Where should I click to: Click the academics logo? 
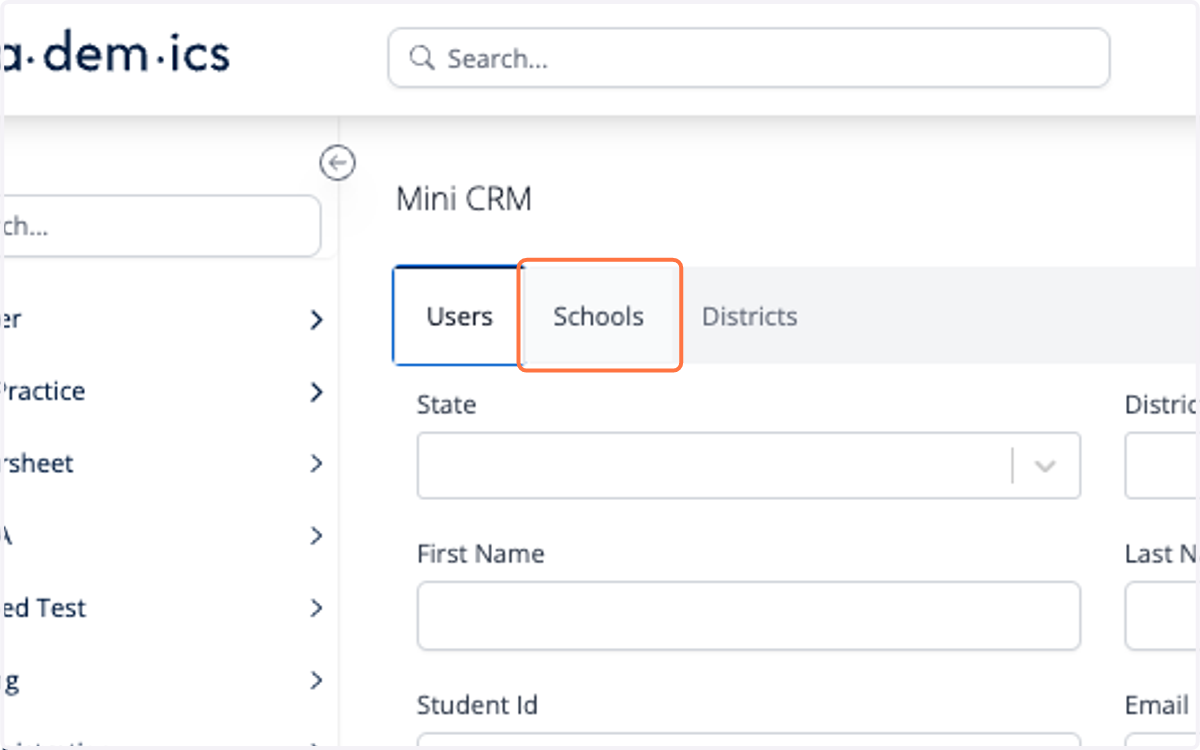click(x=115, y=55)
